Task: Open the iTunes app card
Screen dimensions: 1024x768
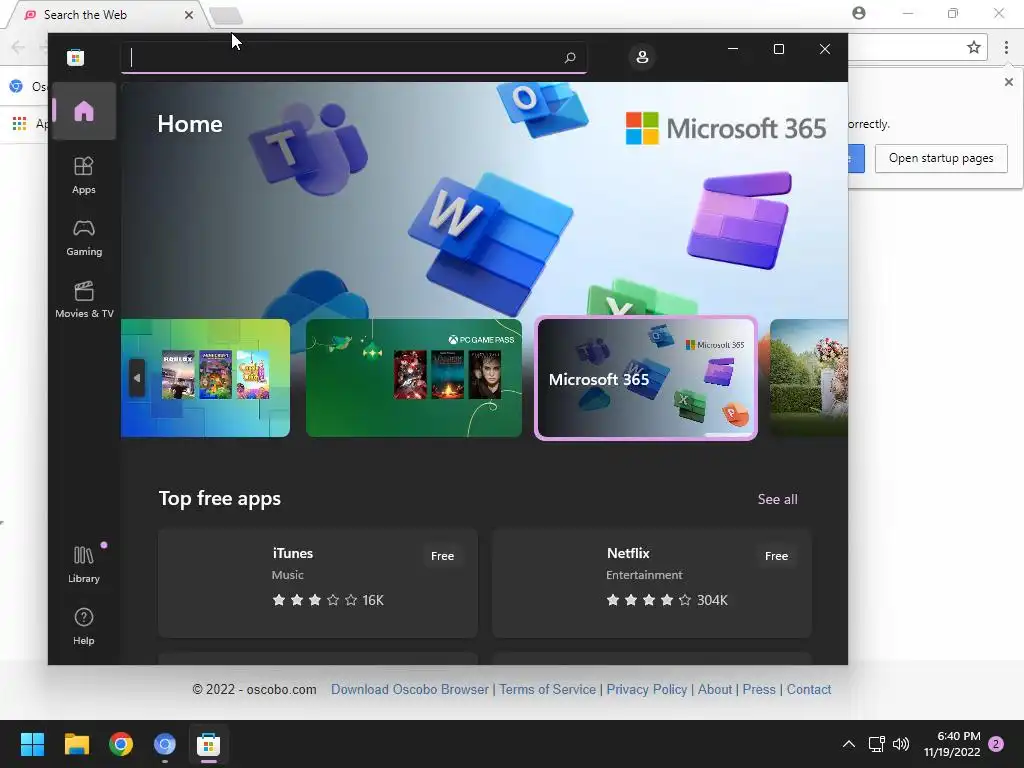Action: coord(317,583)
